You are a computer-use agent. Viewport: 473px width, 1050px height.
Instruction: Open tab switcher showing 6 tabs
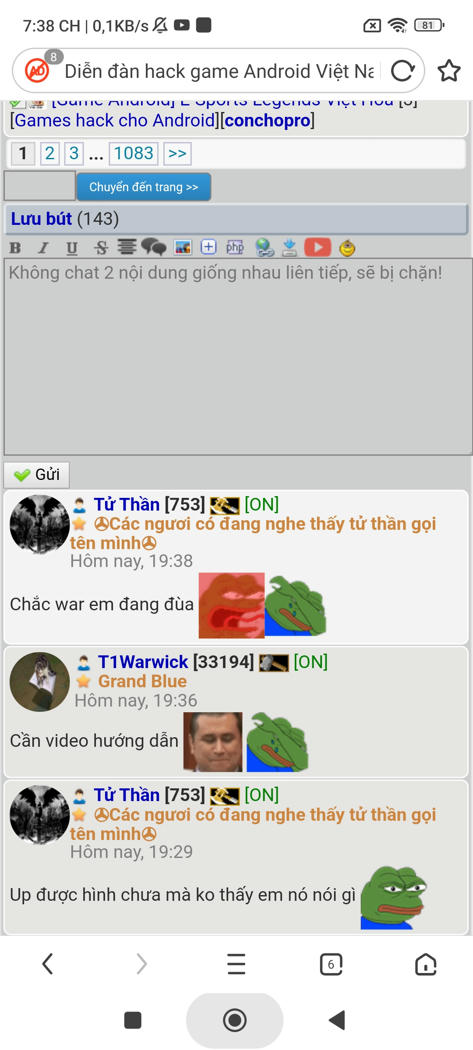(x=331, y=964)
